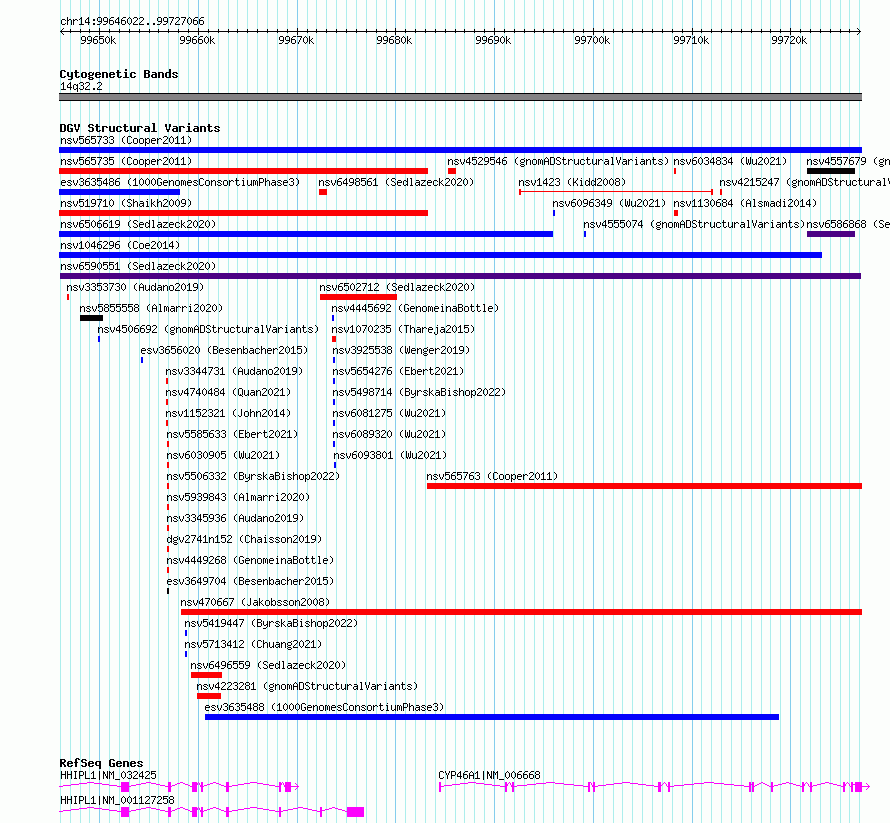Click the 14q32.2 cytogenetic band bar

(x=460, y=97)
